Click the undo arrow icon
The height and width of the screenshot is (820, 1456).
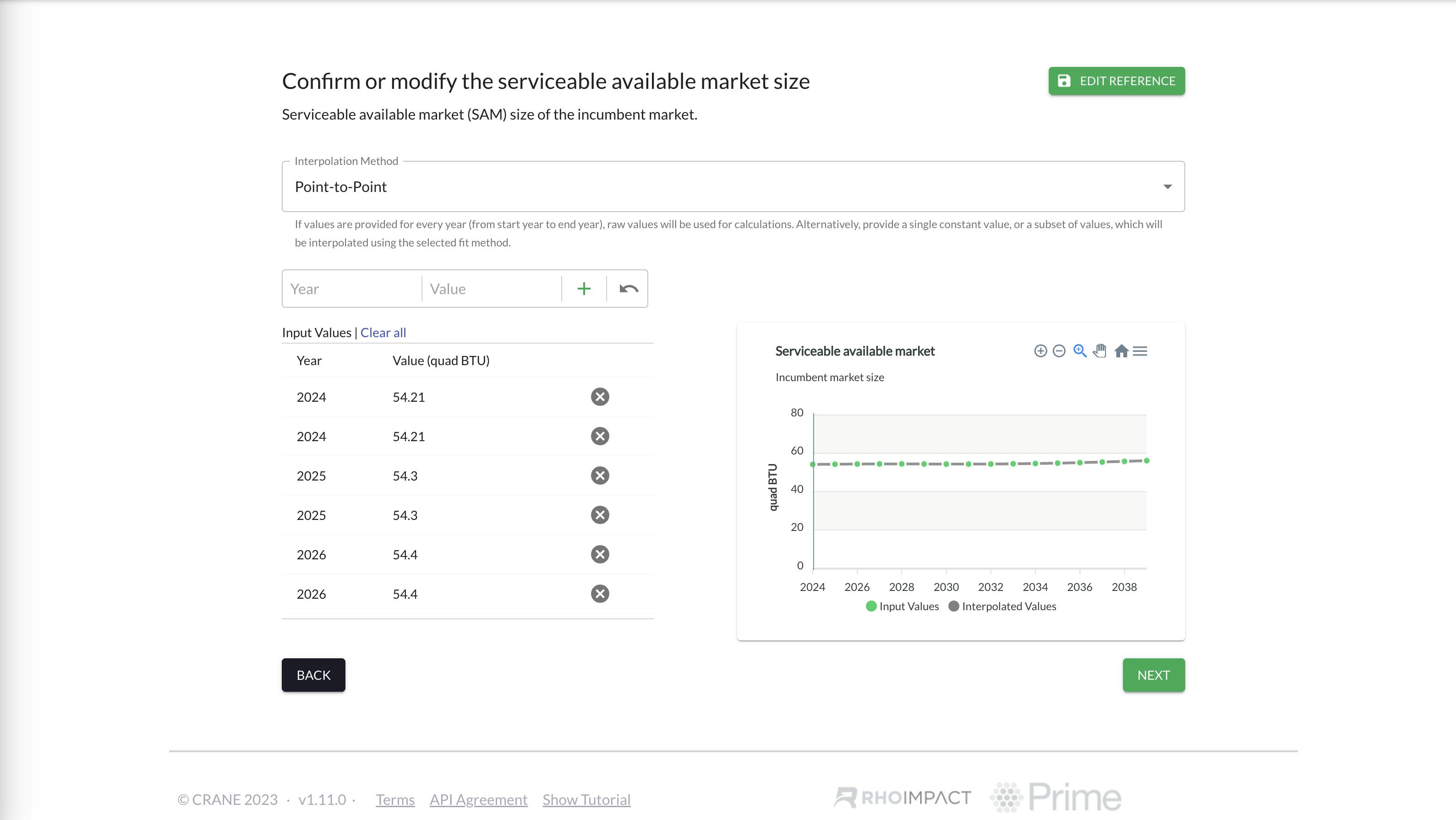click(x=627, y=288)
